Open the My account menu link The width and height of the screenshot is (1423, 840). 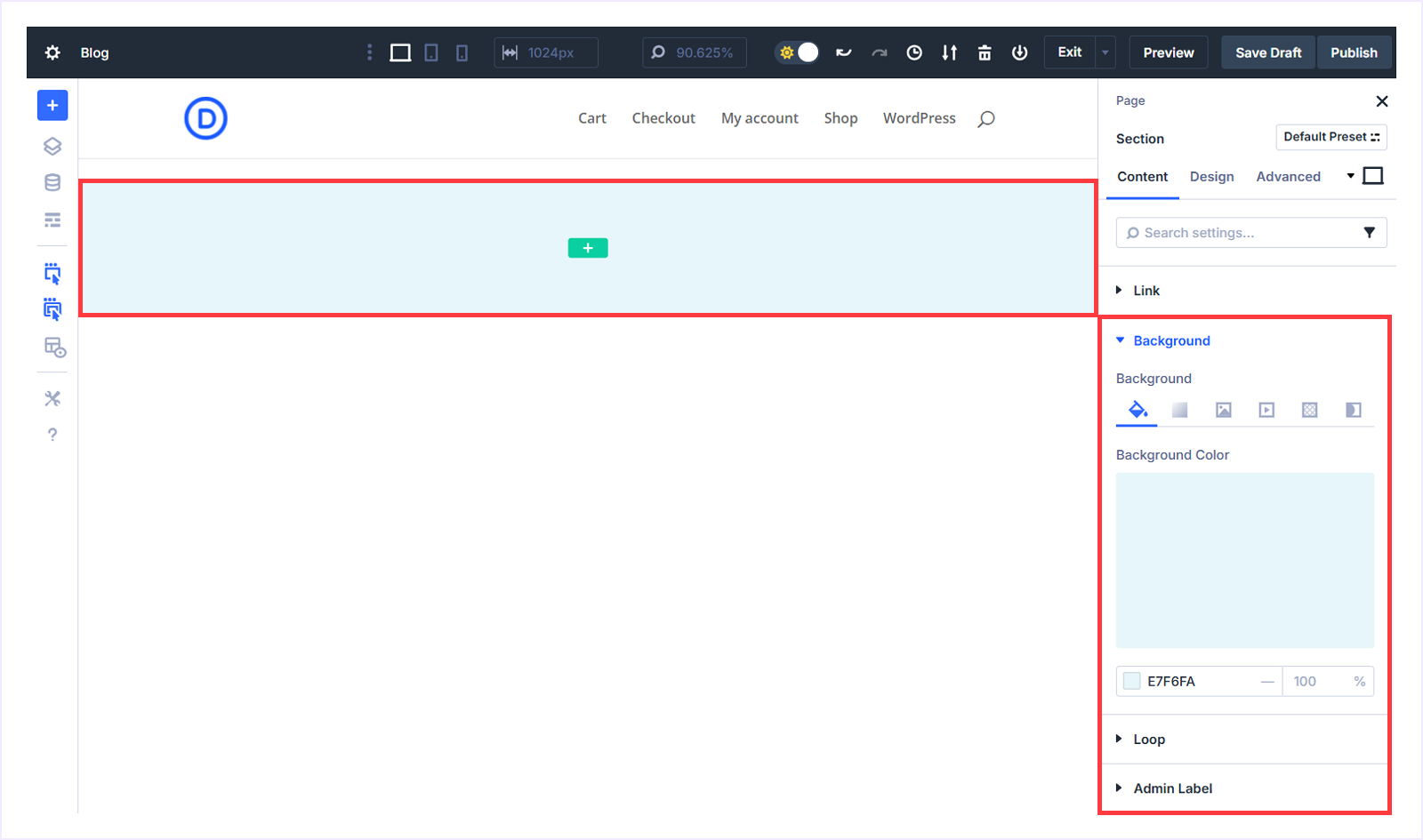tap(760, 117)
